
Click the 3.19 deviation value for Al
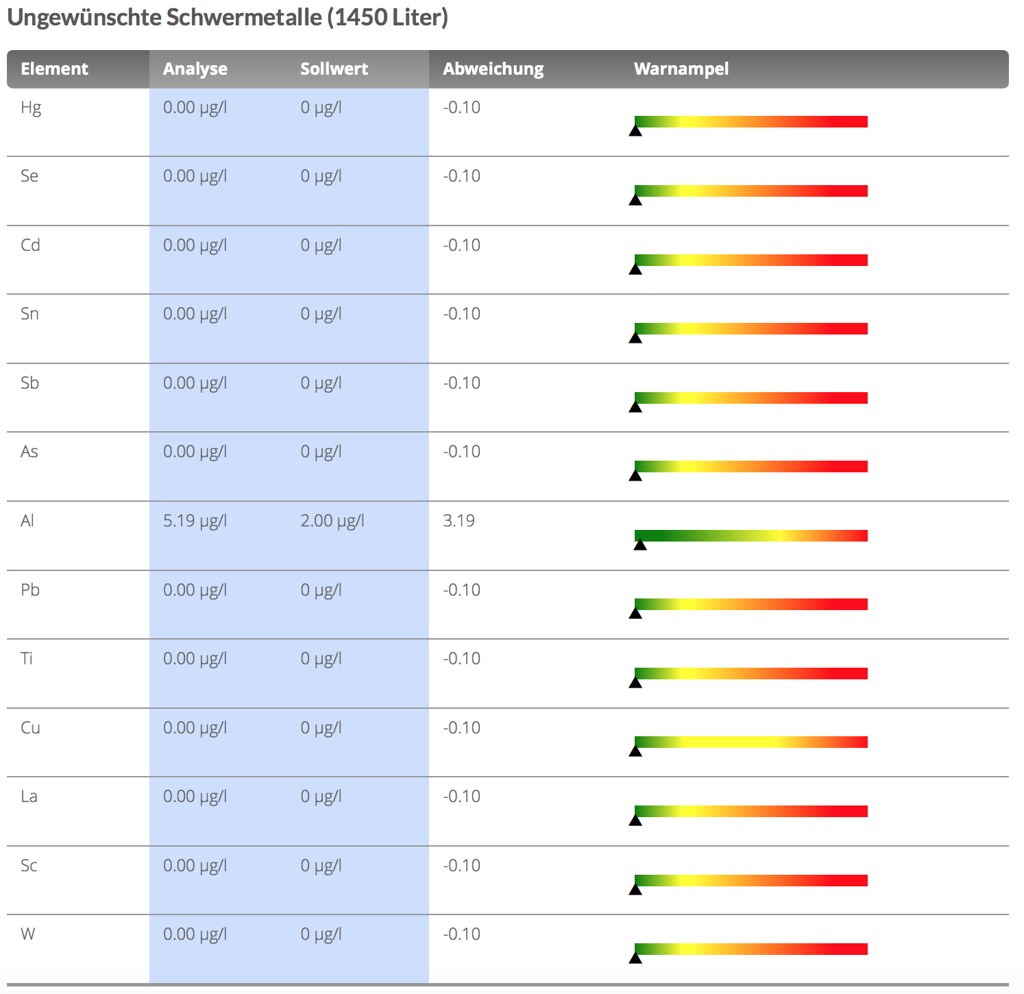pyautogui.click(x=458, y=521)
